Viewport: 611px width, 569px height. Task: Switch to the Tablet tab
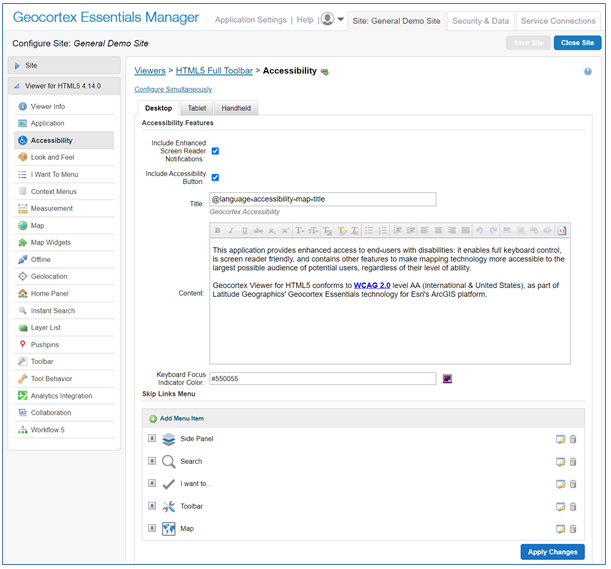(197, 108)
